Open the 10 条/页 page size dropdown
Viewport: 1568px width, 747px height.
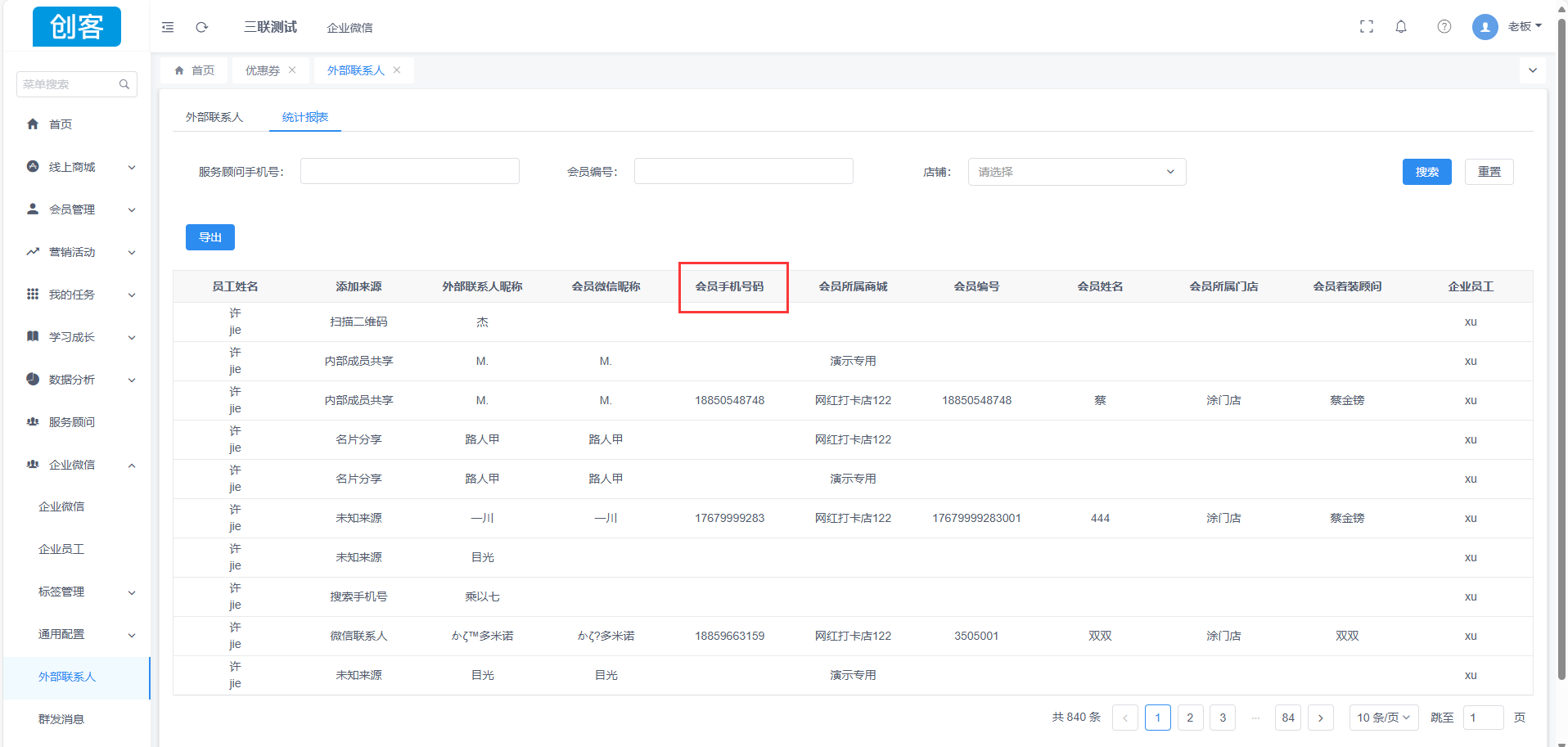(x=1384, y=718)
